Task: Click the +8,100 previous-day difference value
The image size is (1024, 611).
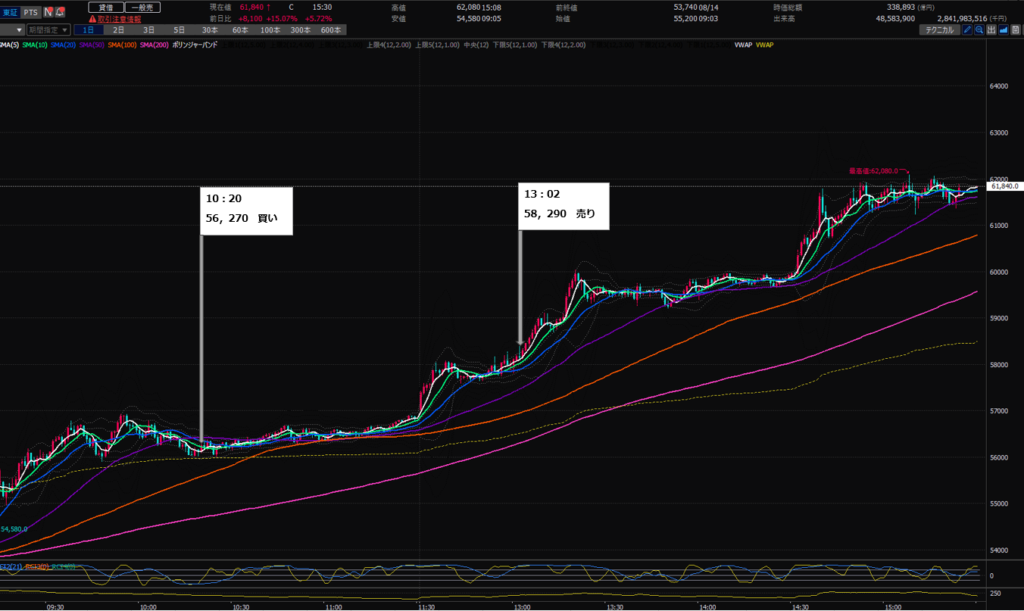Action: 250,19
